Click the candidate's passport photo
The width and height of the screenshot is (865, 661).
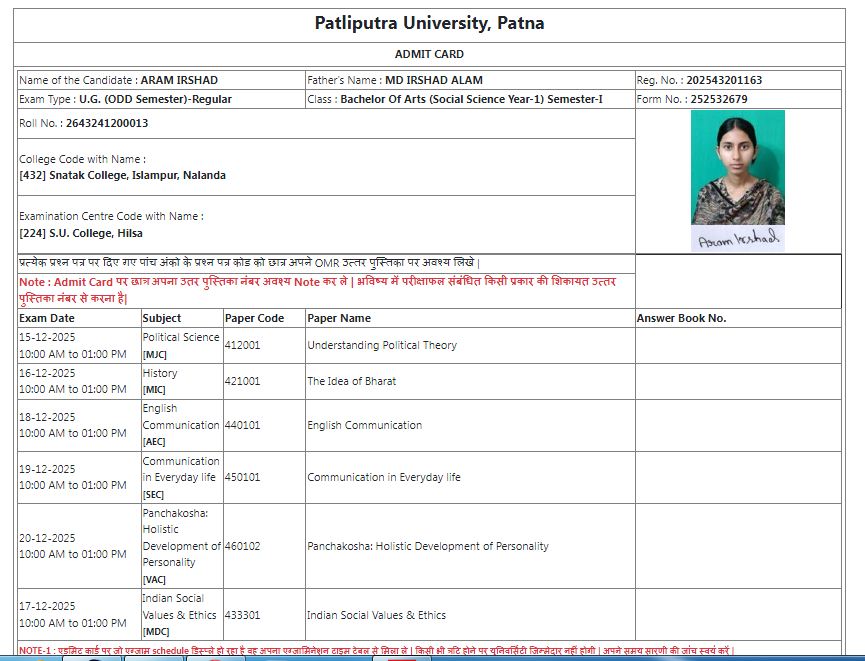coord(738,167)
